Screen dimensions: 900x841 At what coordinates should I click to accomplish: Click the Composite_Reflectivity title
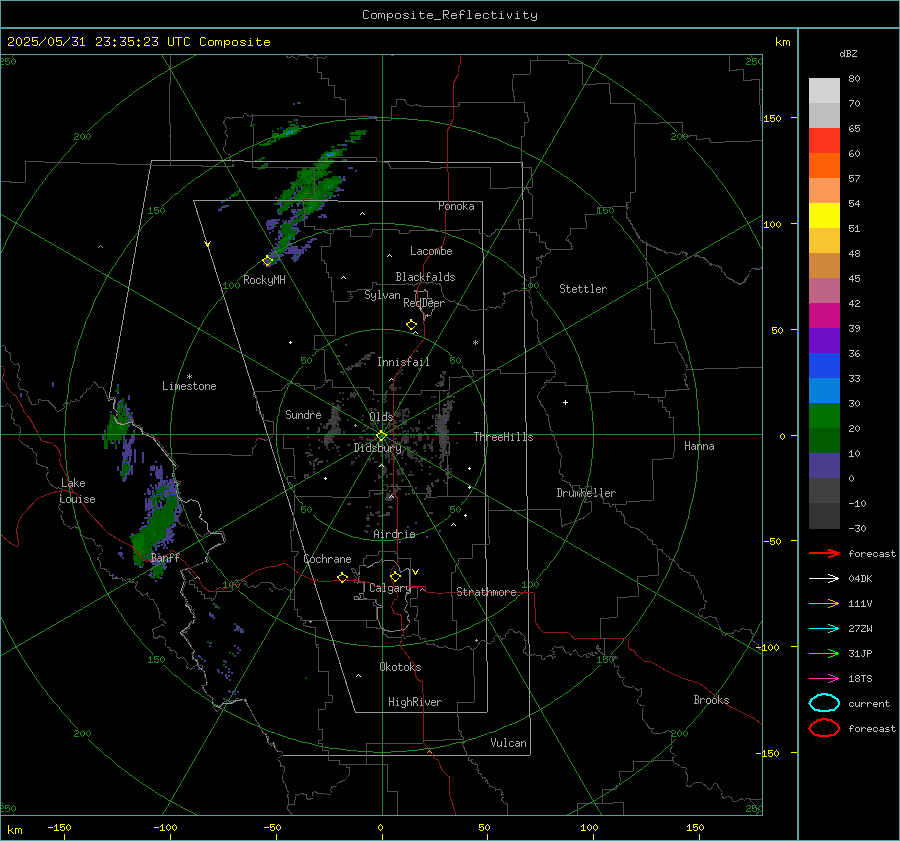(x=450, y=15)
